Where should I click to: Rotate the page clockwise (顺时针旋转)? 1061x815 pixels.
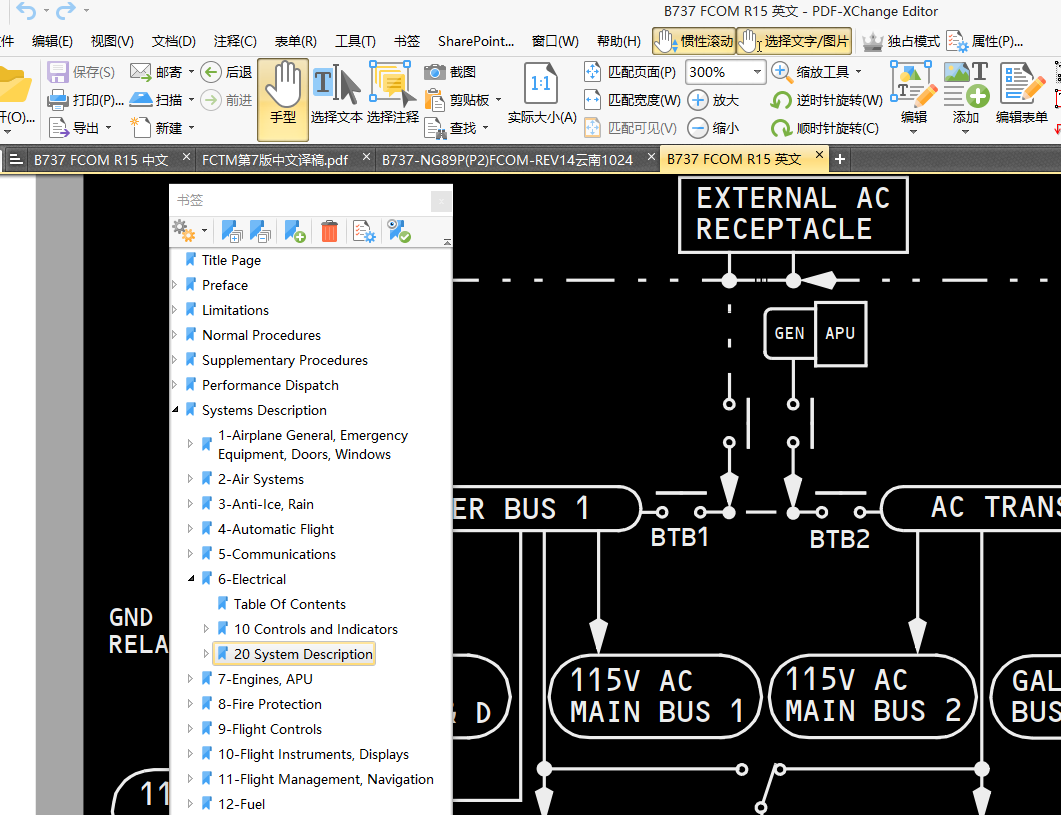point(825,128)
